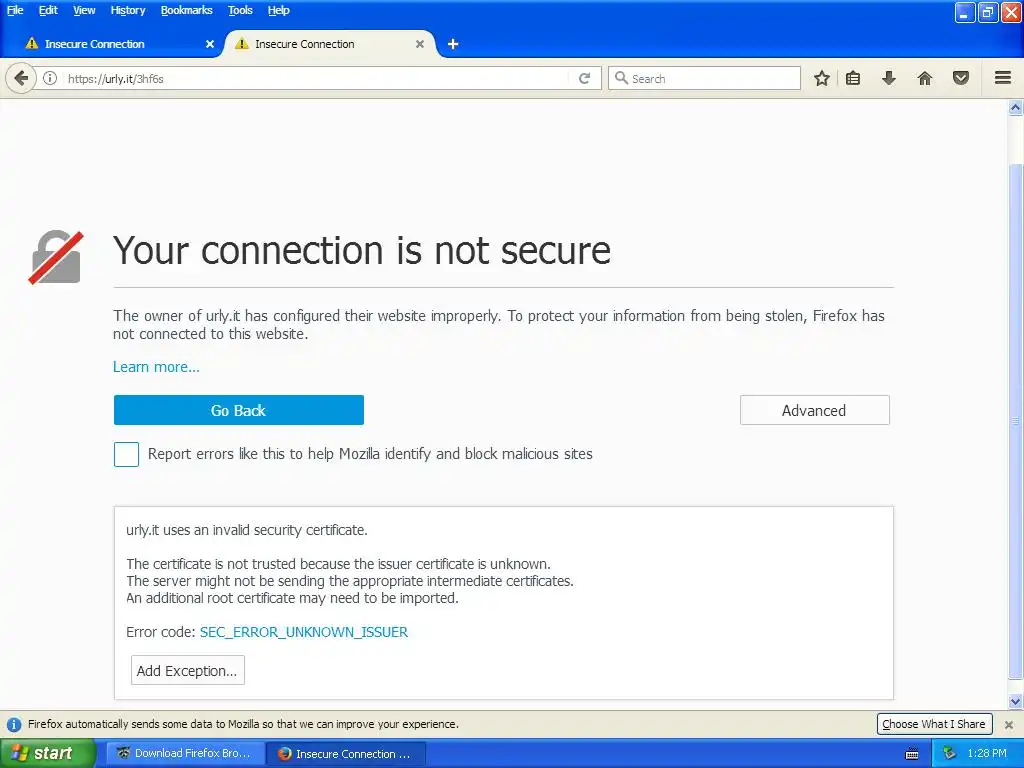Click the Advanced button

coord(814,410)
